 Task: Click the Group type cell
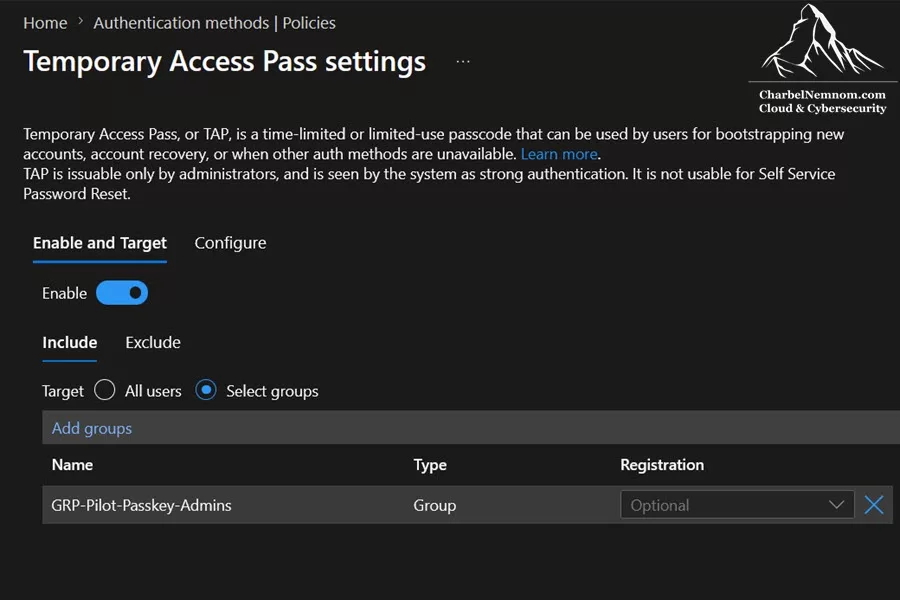point(435,505)
